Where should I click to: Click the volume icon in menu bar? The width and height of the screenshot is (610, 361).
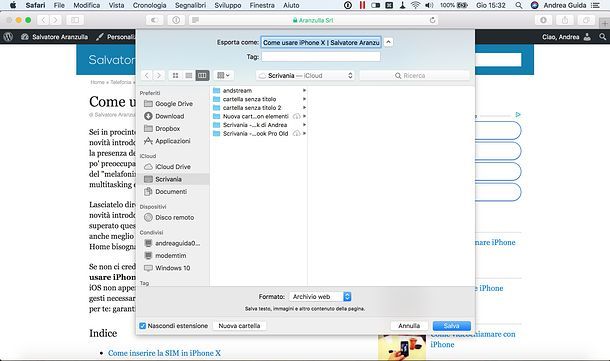[x=429, y=5]
